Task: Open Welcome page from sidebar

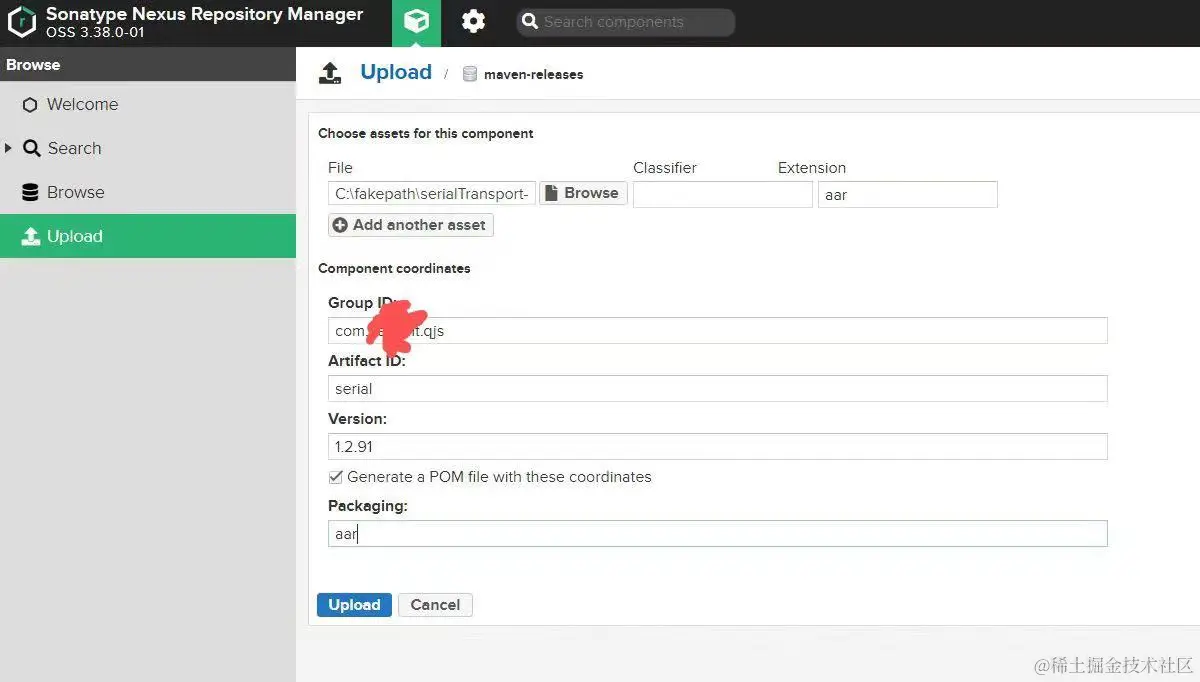Action: 148,104
